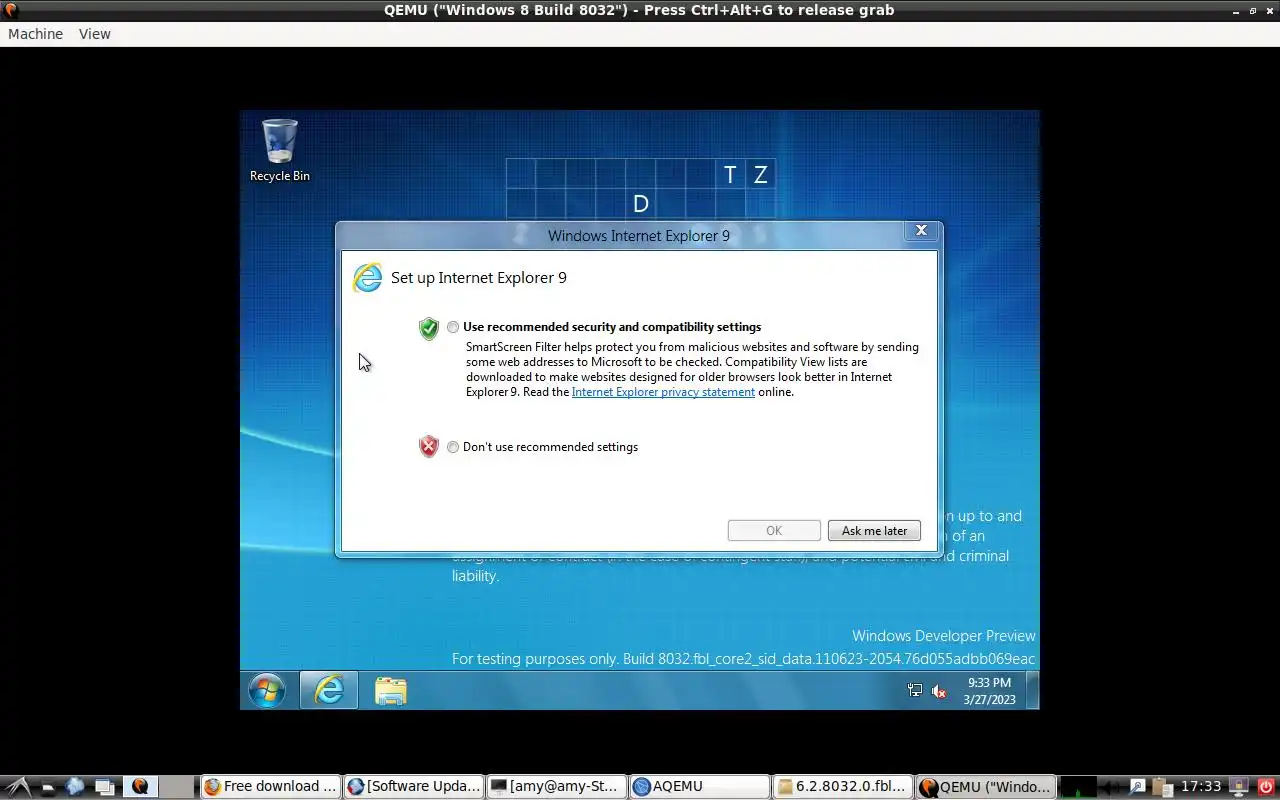Click Internet Explorer icon on Windows taskbar

329,690
